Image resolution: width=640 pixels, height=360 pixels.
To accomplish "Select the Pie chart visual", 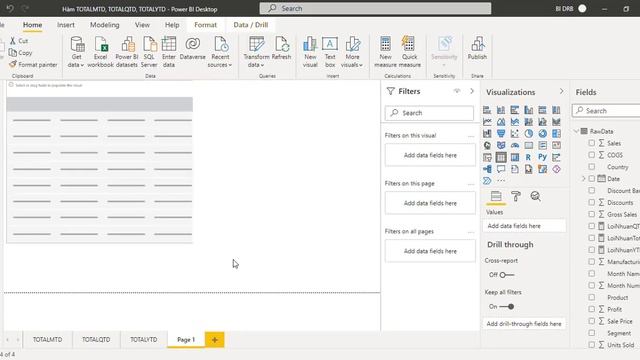I will [x=528, y=133].
